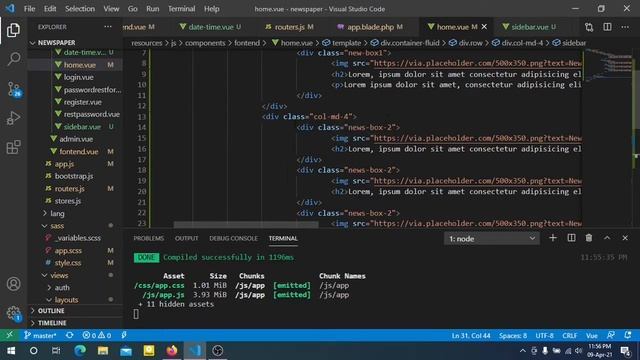This screenshot has height=360, width=640.
Task: Open Windows Start menu
Action: pyautogui.click(x=11, y=351)
